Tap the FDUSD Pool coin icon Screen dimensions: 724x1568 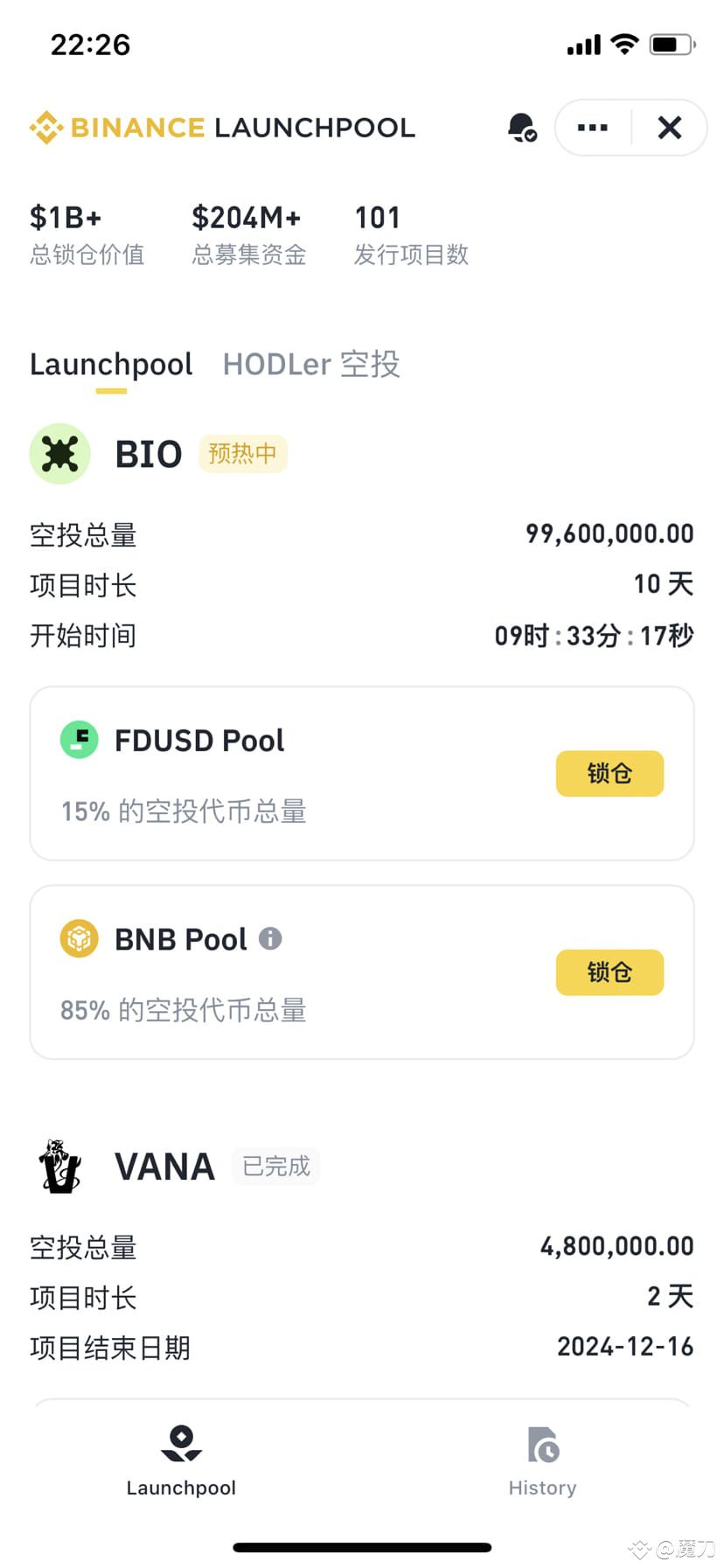pyautogui.click(x=79, y=740)
